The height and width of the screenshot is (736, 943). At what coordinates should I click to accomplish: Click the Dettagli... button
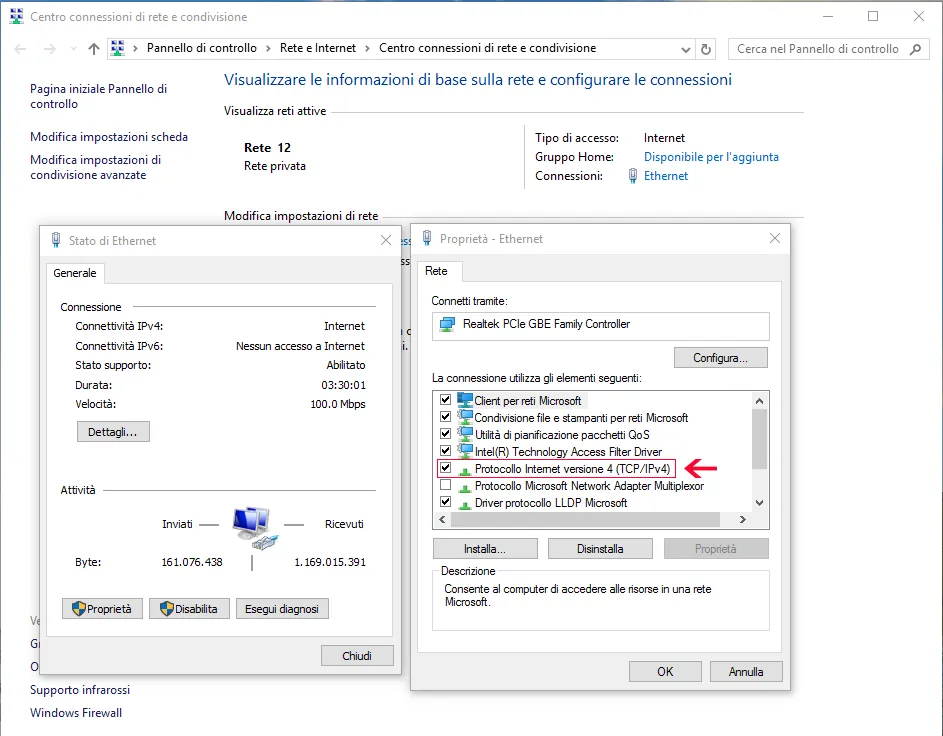113,432
